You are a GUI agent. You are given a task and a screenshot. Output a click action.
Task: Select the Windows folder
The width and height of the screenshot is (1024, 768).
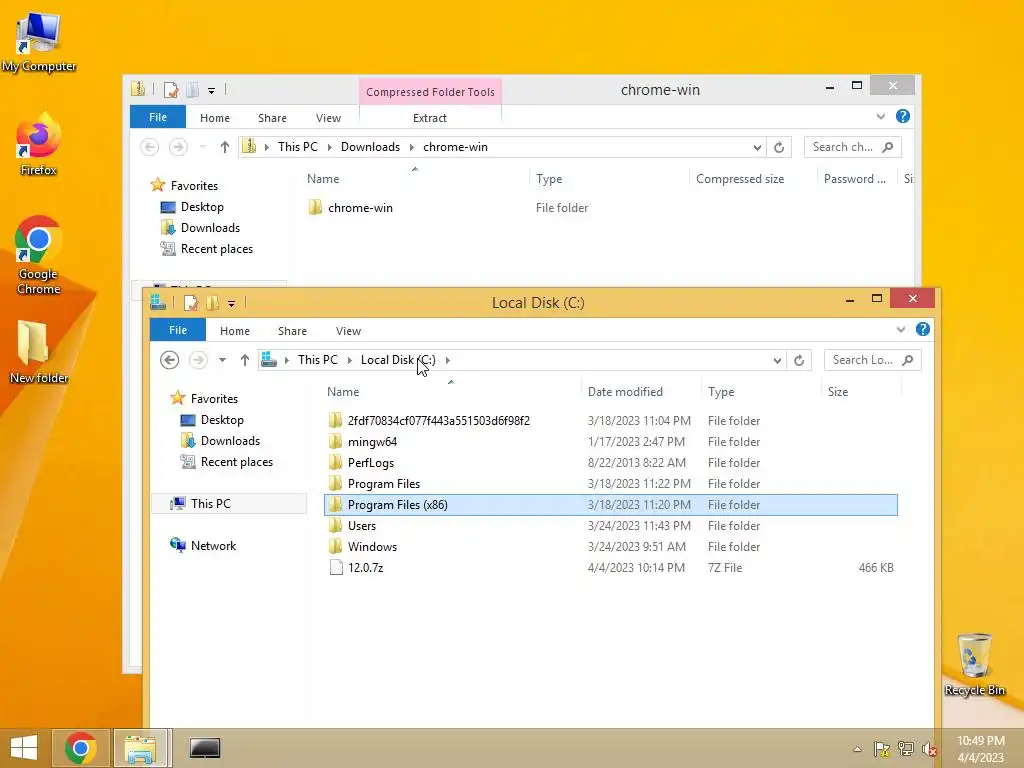point(372,547)
